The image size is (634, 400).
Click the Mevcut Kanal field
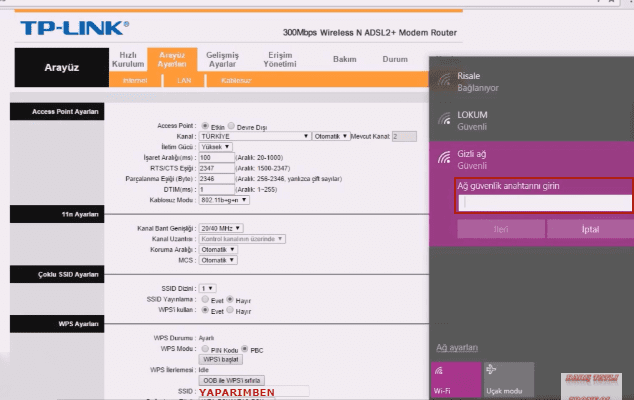click(404, 136)
